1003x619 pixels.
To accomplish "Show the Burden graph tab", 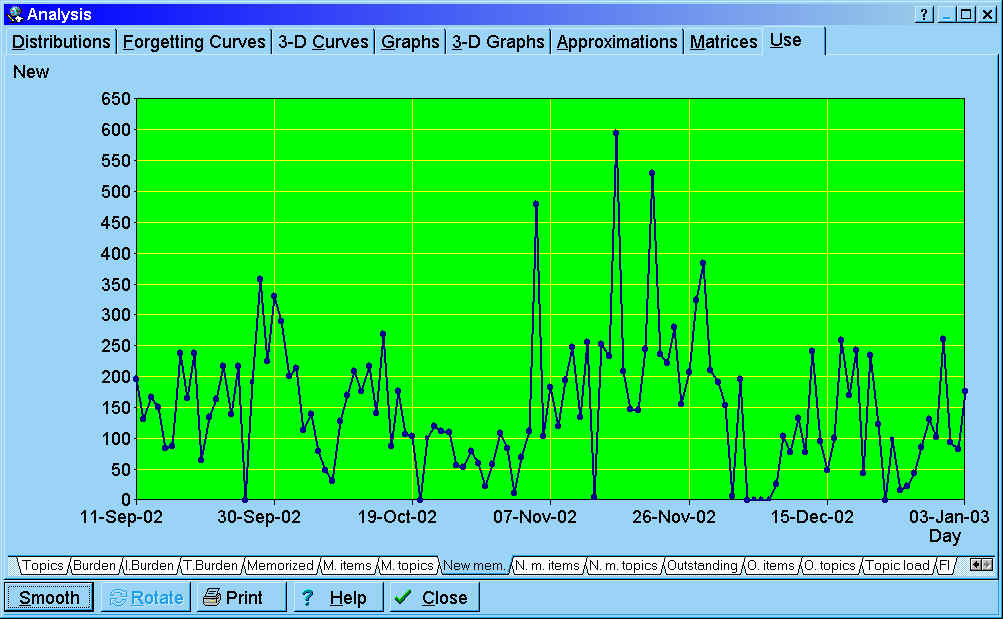I will pos(94,566).
